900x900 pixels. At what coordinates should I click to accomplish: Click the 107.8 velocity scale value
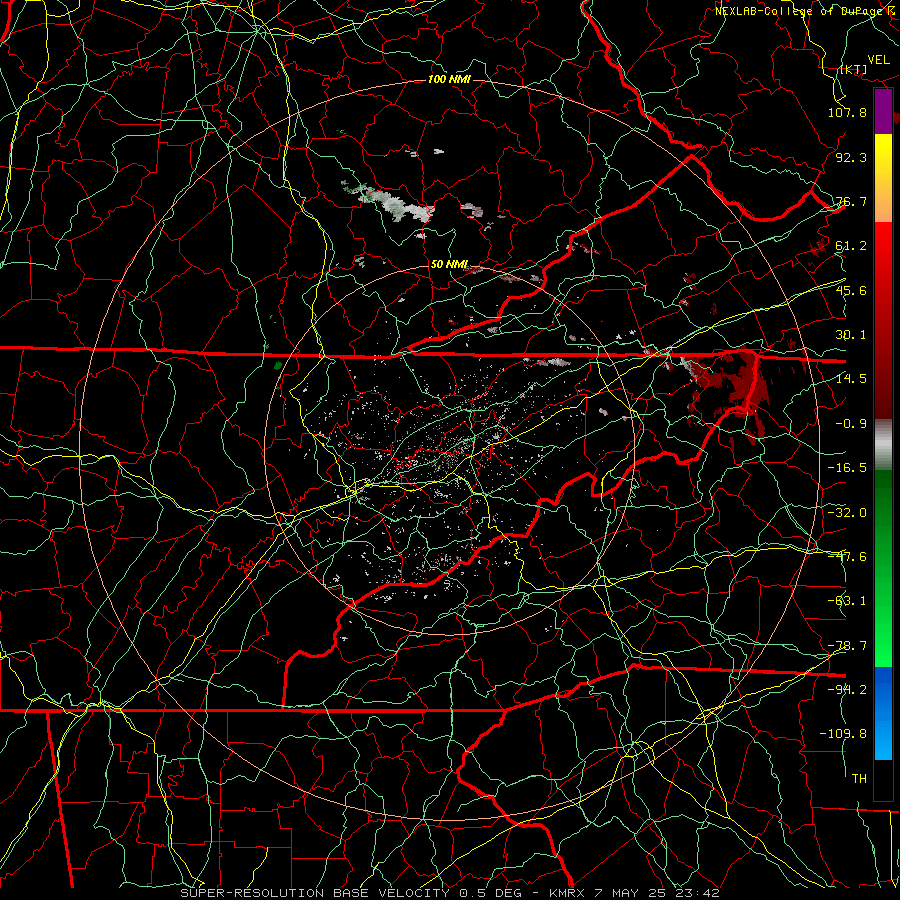coord(847,112)
